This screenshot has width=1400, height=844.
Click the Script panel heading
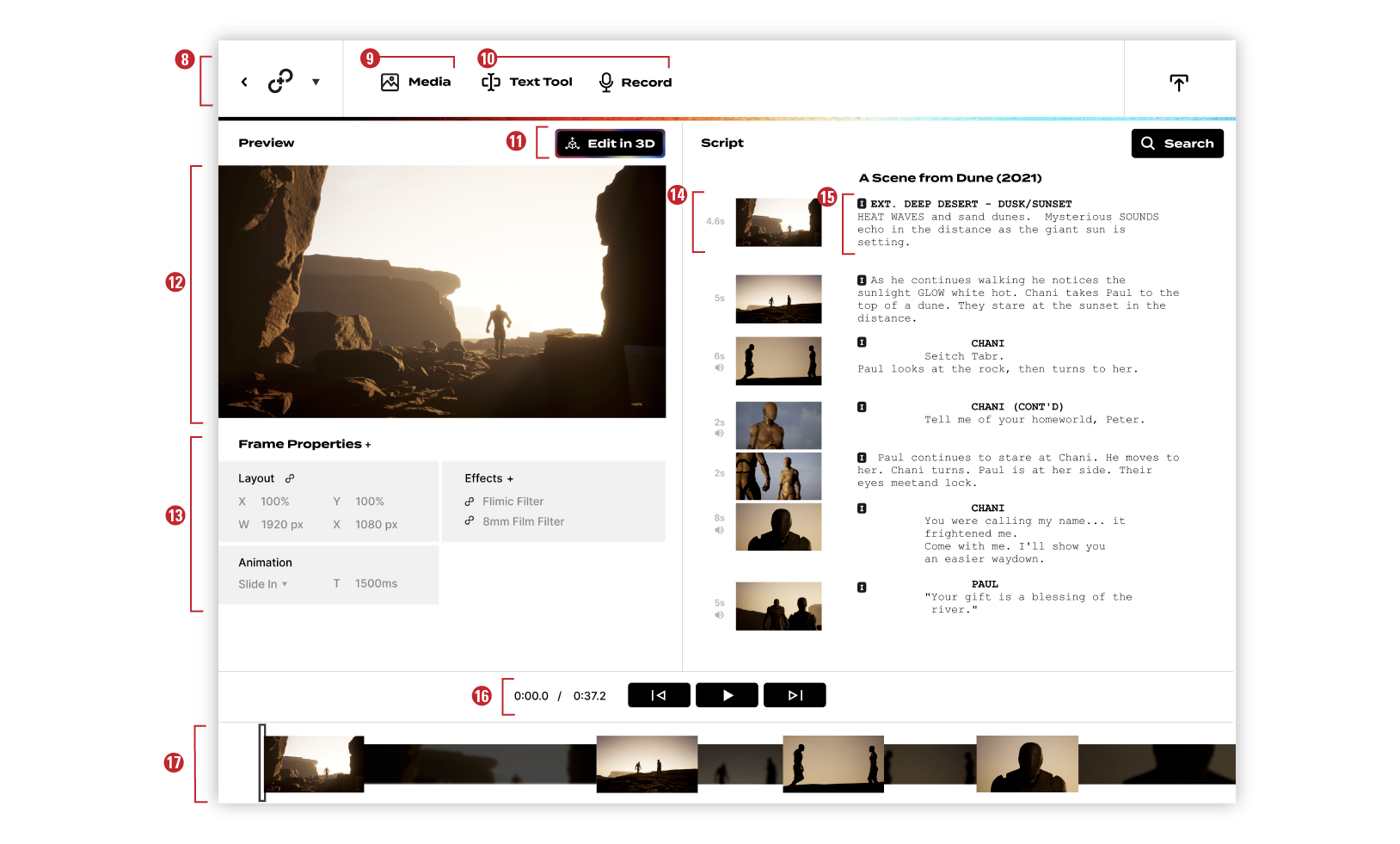tap(722, 143)
